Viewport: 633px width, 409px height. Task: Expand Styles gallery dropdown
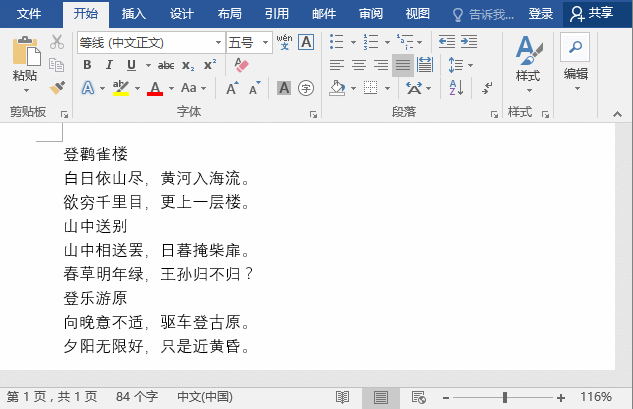click(528, 90)
